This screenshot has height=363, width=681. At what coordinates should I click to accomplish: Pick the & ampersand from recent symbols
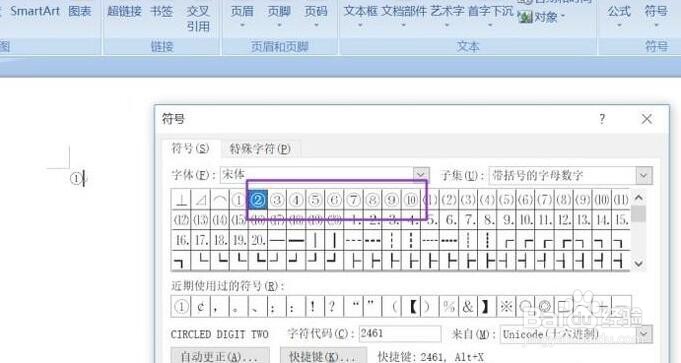(468, 307)
